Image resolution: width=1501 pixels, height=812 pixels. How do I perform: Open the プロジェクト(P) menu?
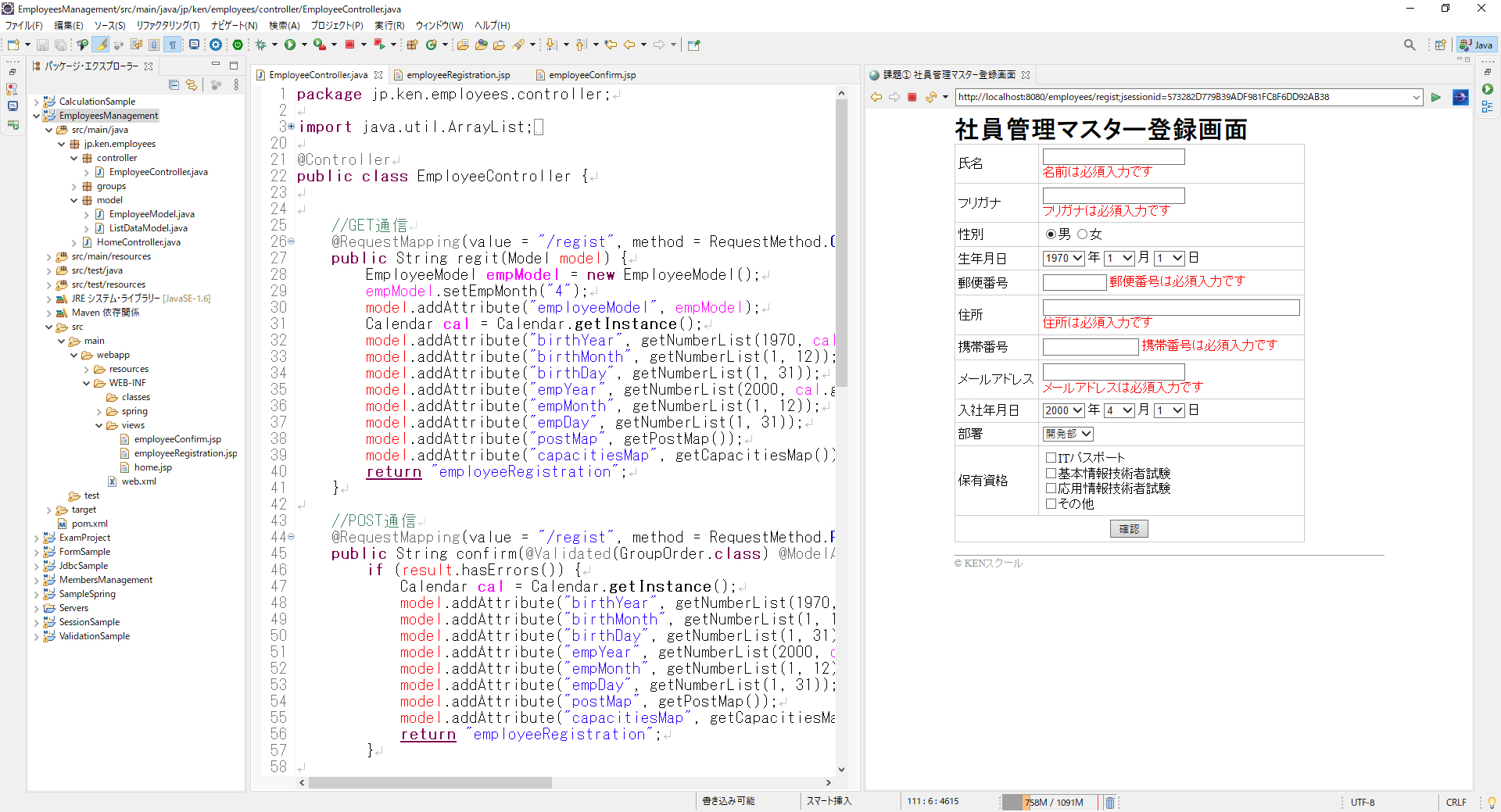click(x=337, y=26)
